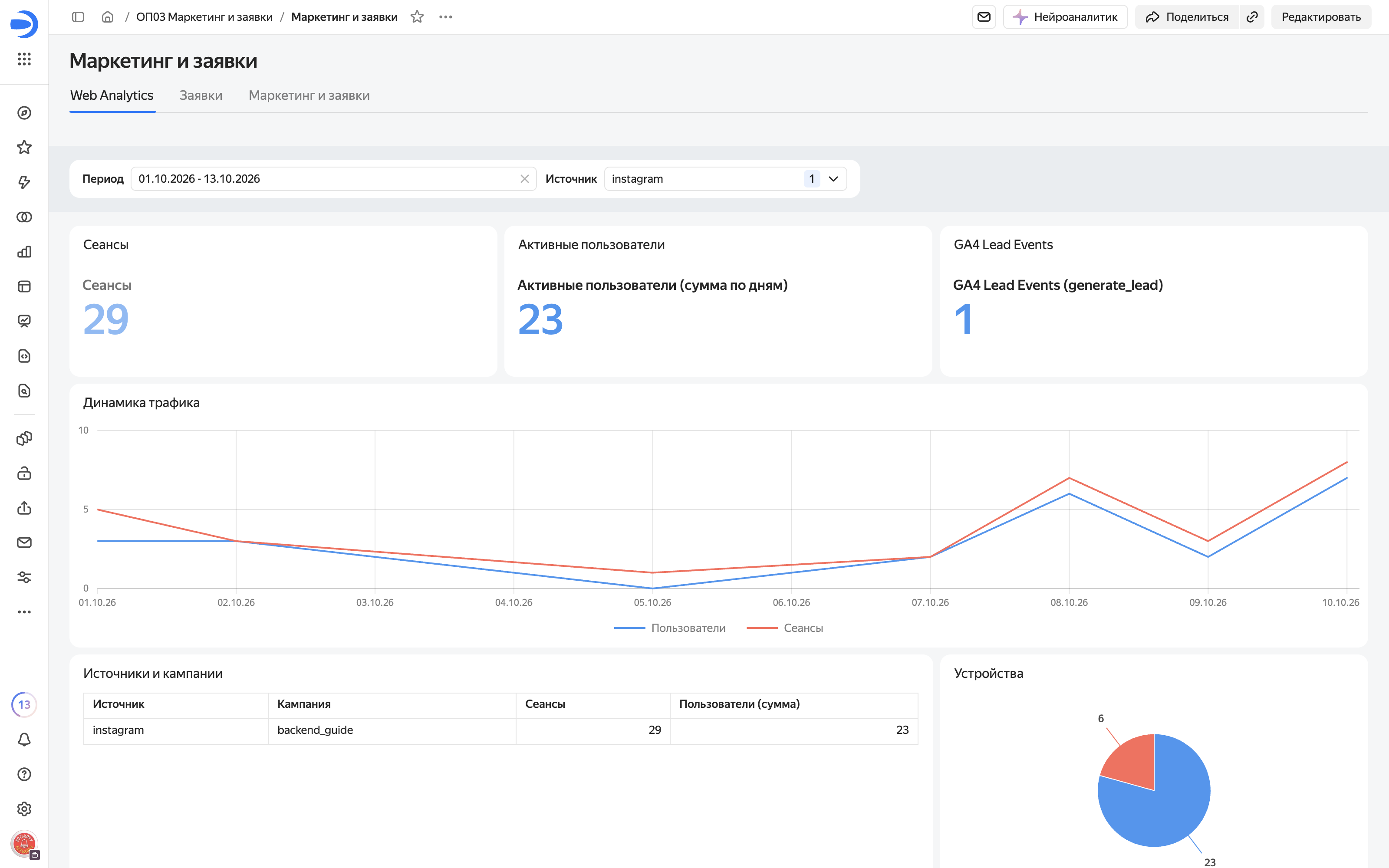This screenshot has height=868, width=1389.
Task: Click the sidebar three-dots more icon
Action: click(24, 612)
